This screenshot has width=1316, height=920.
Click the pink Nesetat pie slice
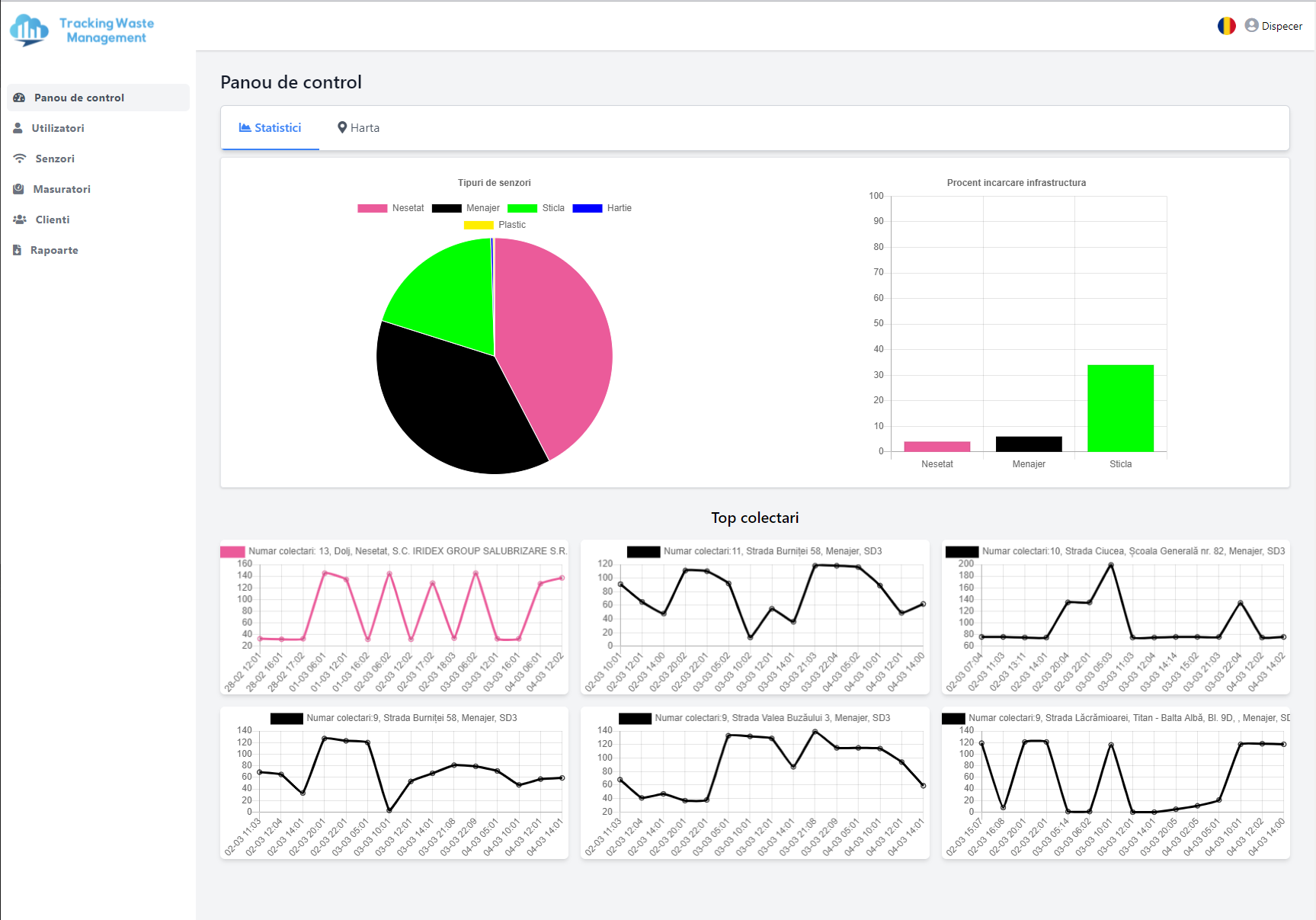[x=556, y=343]
